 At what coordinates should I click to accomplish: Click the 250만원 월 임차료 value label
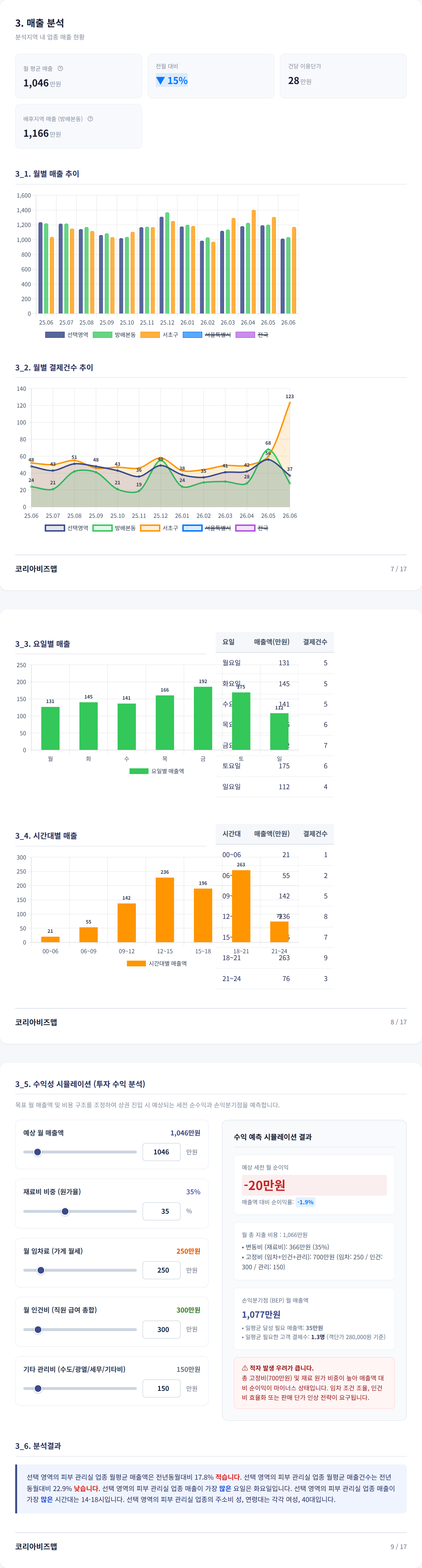pyautogui.click(x=188, y=1252)
